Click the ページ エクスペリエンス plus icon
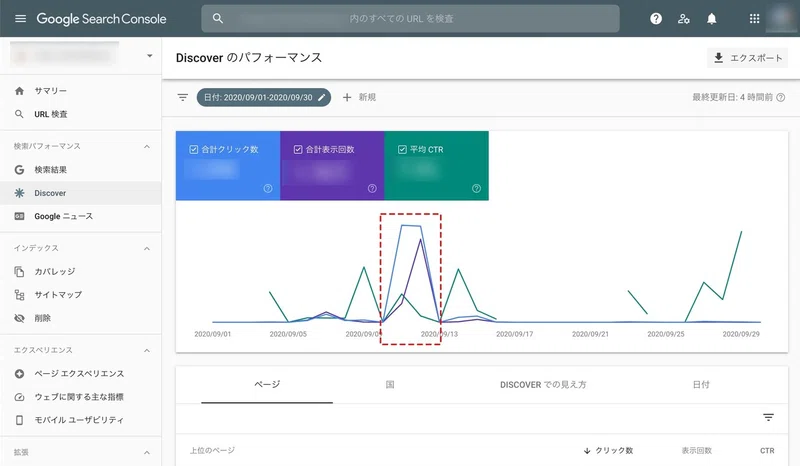This screenshot has width=800, height=466. pyautogui.click(x=19, y=374)
